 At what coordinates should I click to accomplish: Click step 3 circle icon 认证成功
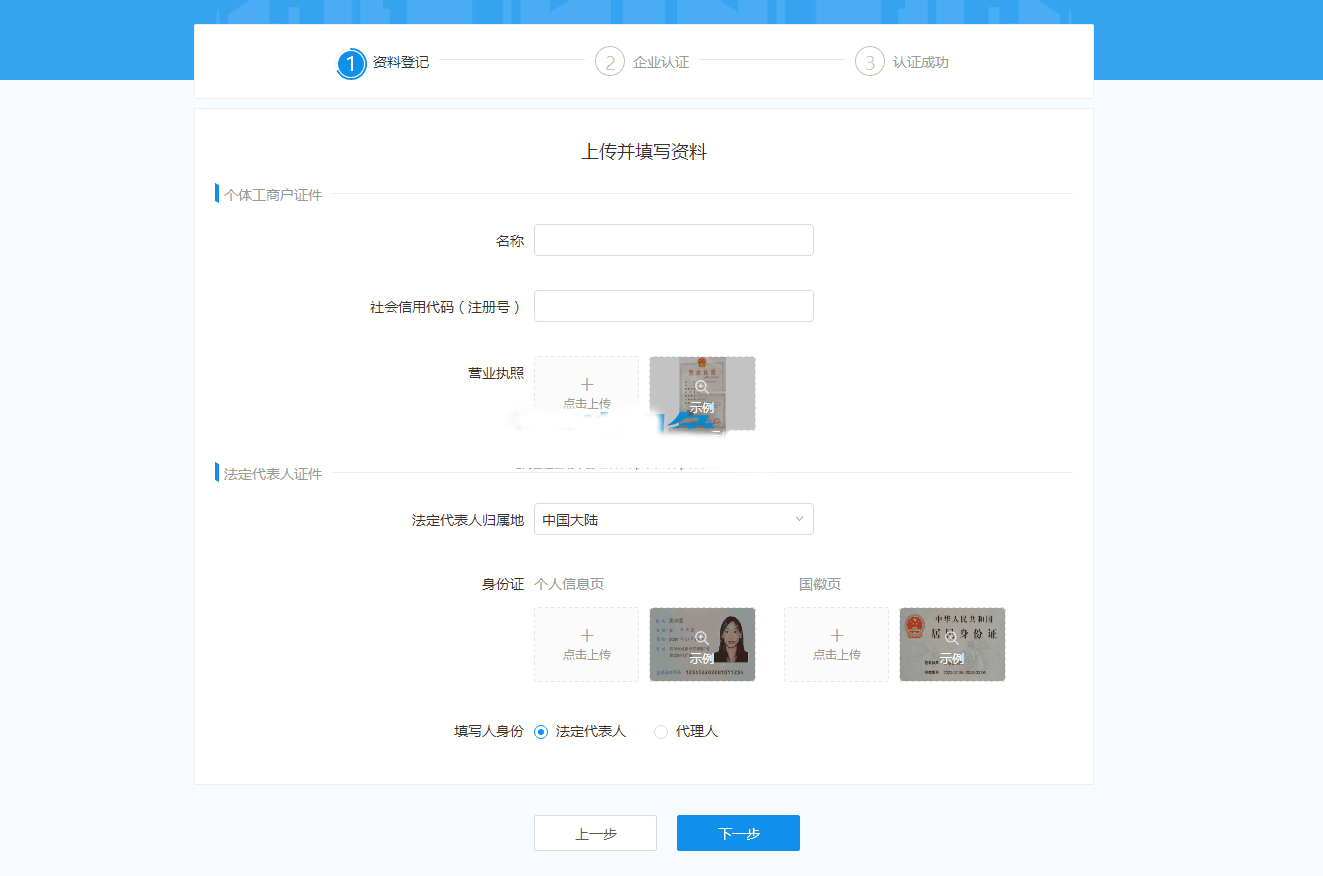(870, 62)
